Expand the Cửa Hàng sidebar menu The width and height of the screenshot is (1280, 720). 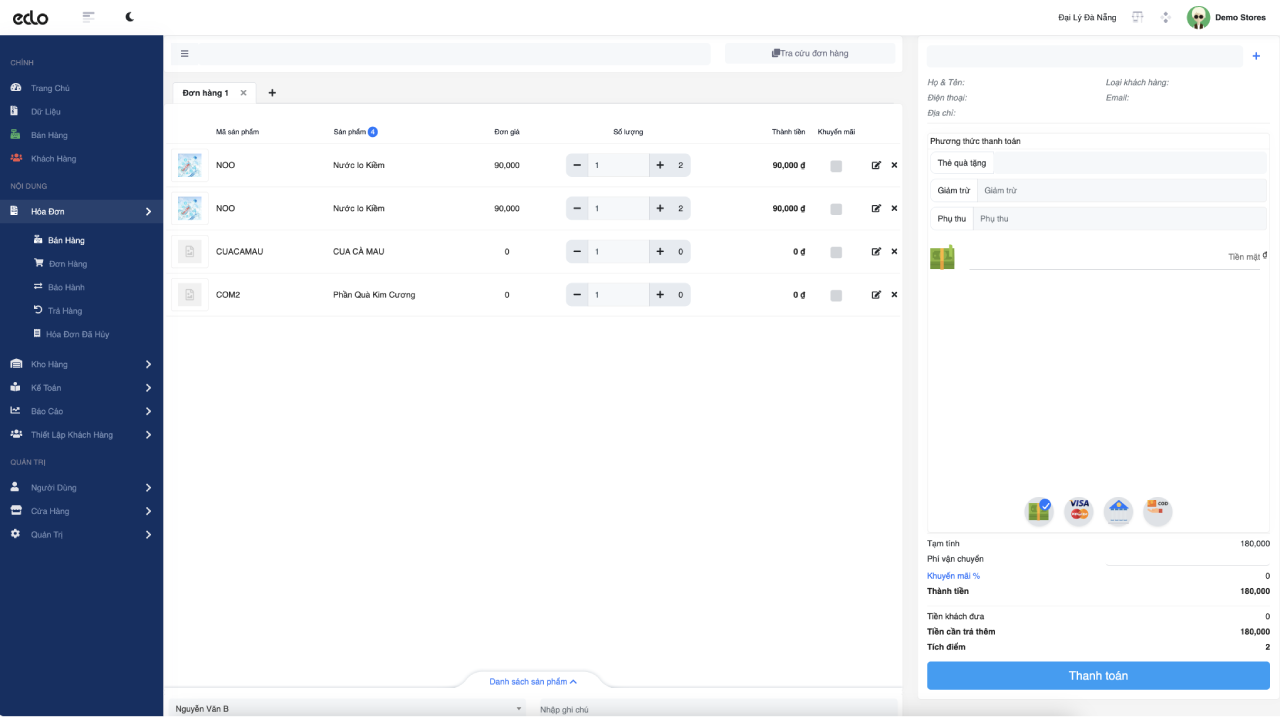tap(81, 511)
